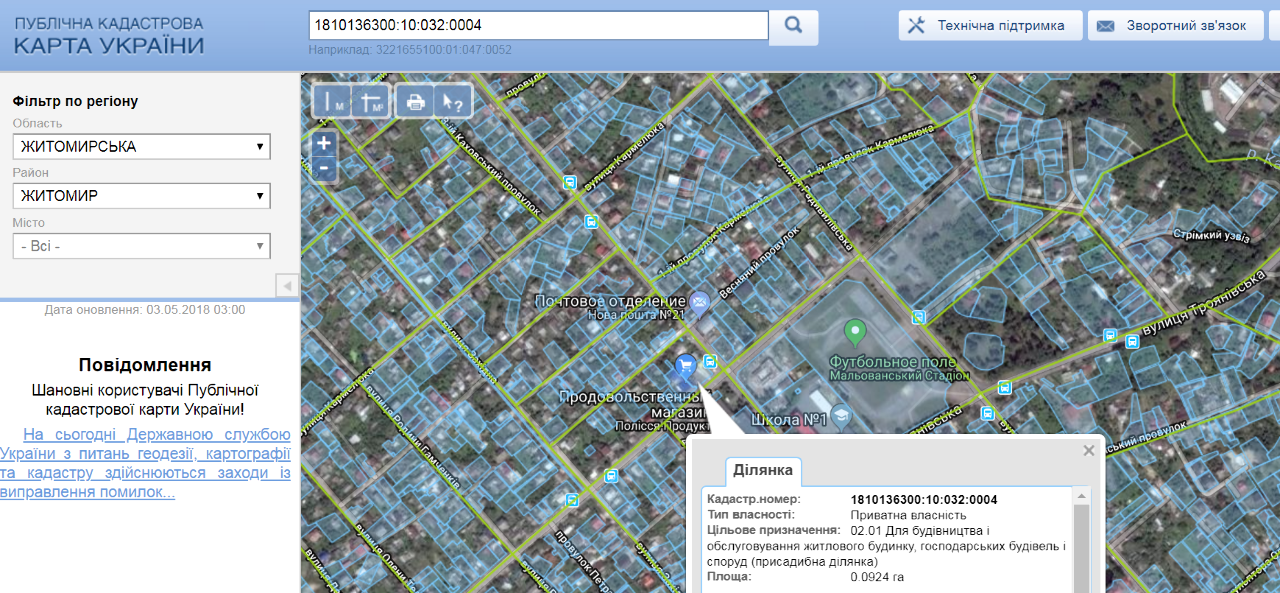This screenshot has height=593, width=1280.
Task: Close the parcel info popup
Action: 1089,451
